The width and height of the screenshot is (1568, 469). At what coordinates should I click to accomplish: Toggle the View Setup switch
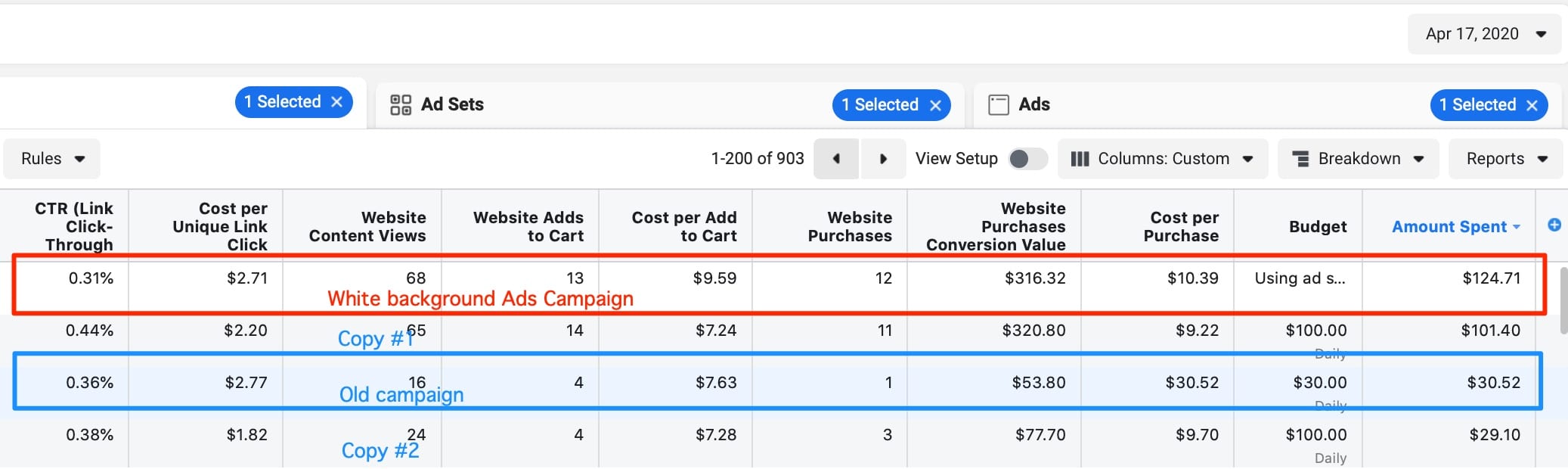click(1027, 159)
